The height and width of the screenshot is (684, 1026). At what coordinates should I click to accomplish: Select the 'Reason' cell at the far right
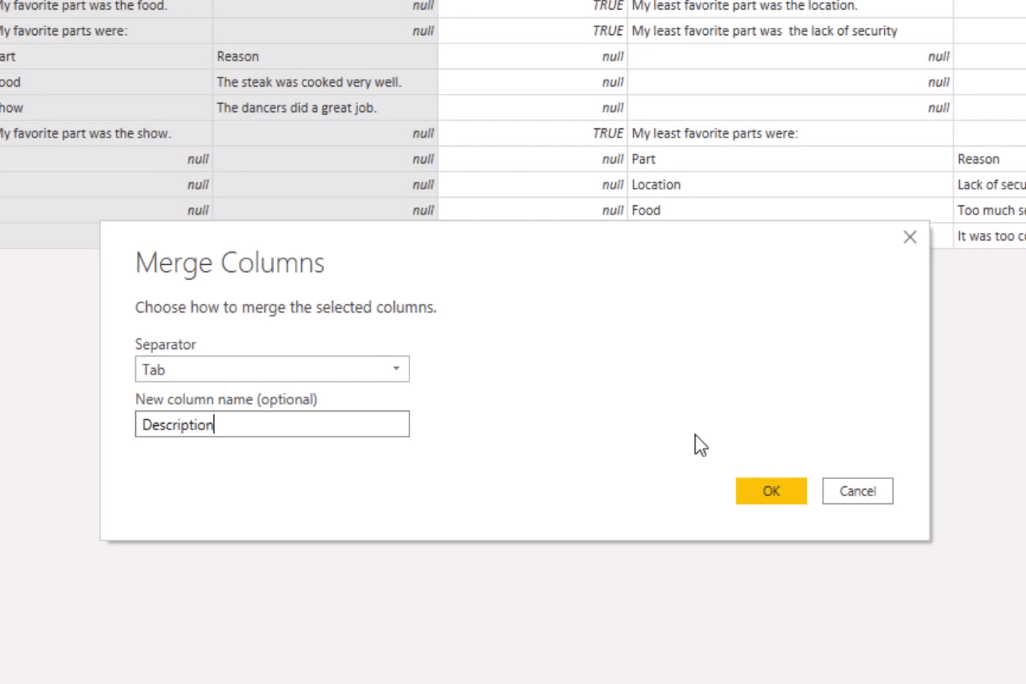point(990,159)
